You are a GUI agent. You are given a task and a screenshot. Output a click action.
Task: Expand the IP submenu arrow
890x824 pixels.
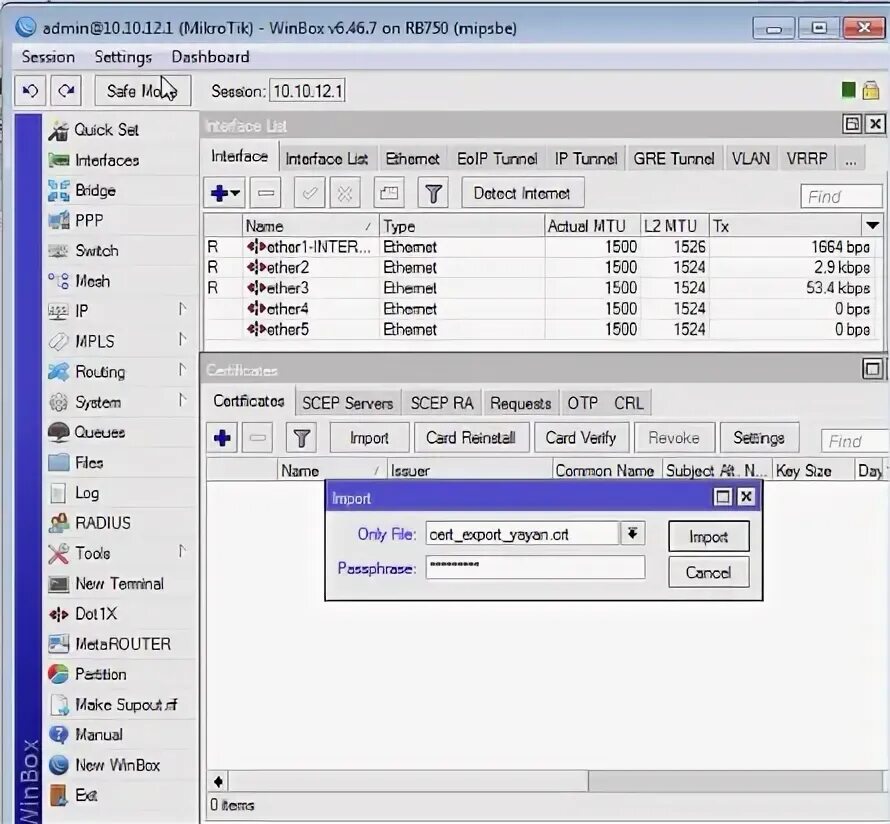[x=182, y=309]
